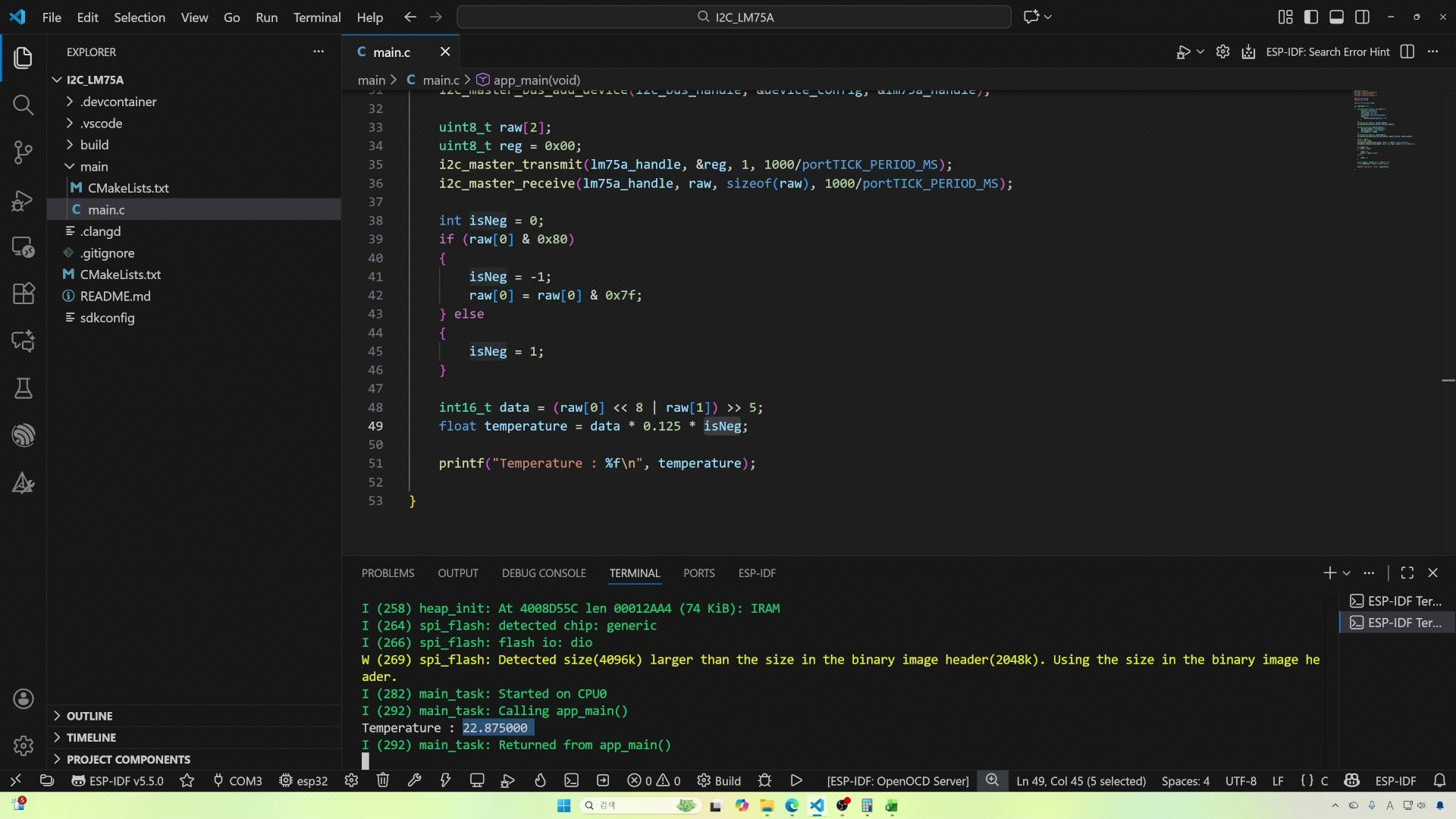Open the Run and Debug view
This screenshot has height=819, width=1456.
coord(23,201)
